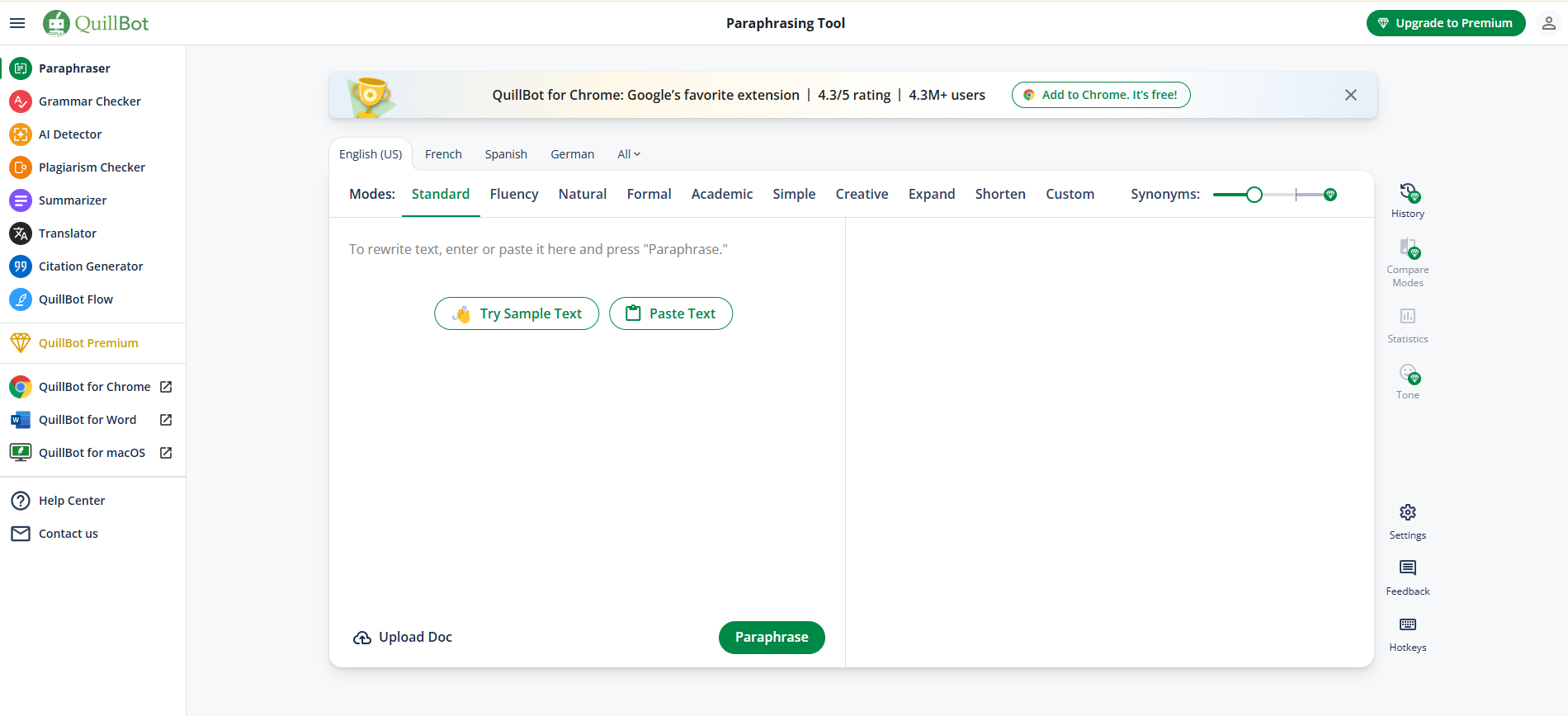Switch to the Spanish language tab
Screen dimensions: 1568x716
506,154
